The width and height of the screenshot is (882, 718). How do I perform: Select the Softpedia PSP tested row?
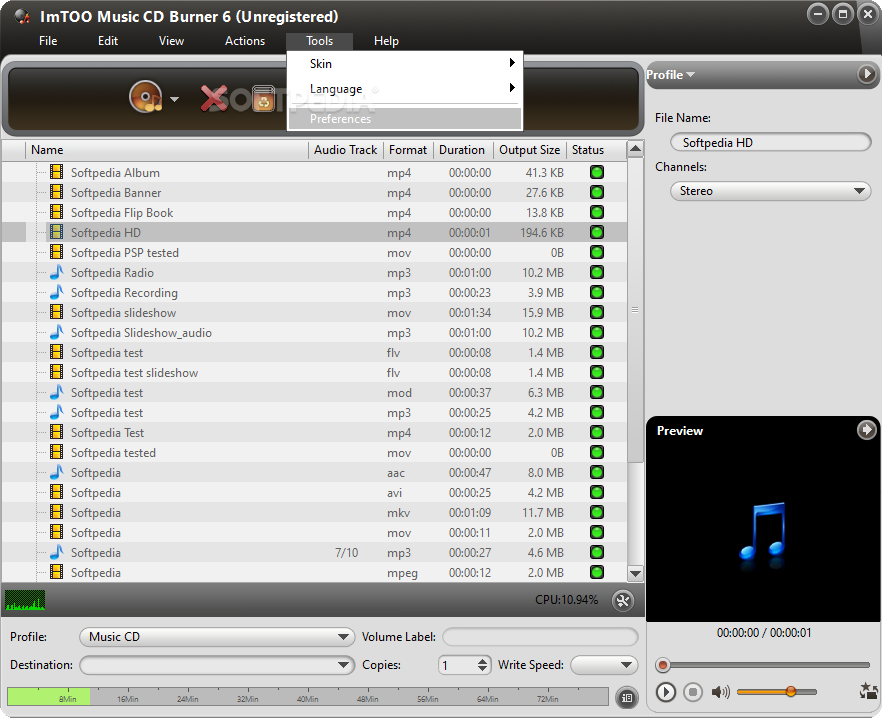pyautogui.click(x=315, y=252)
